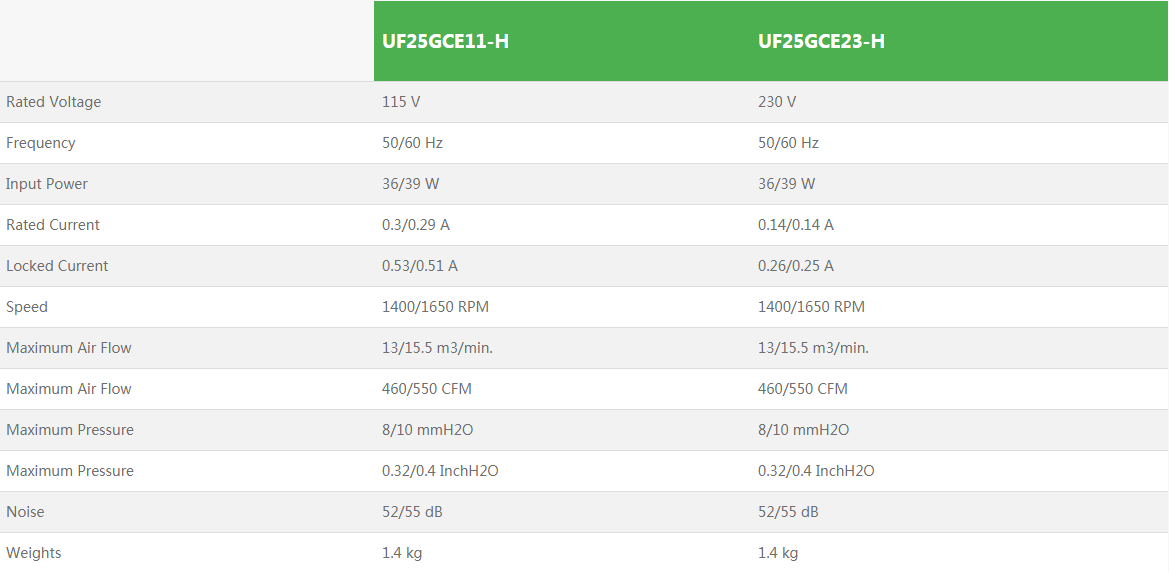Click the 230 V voltage value

click(777, 102)
